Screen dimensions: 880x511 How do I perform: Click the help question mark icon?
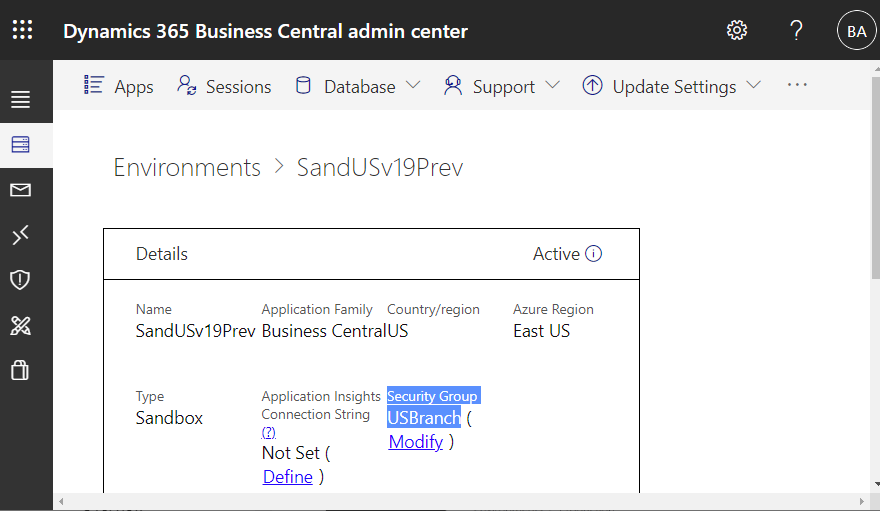(796, 30)
